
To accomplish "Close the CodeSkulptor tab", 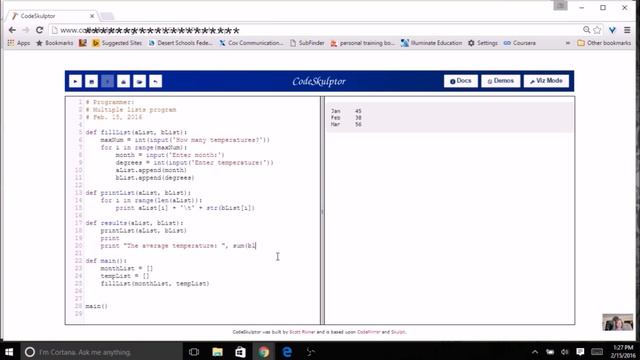I will tap(92, 16).
